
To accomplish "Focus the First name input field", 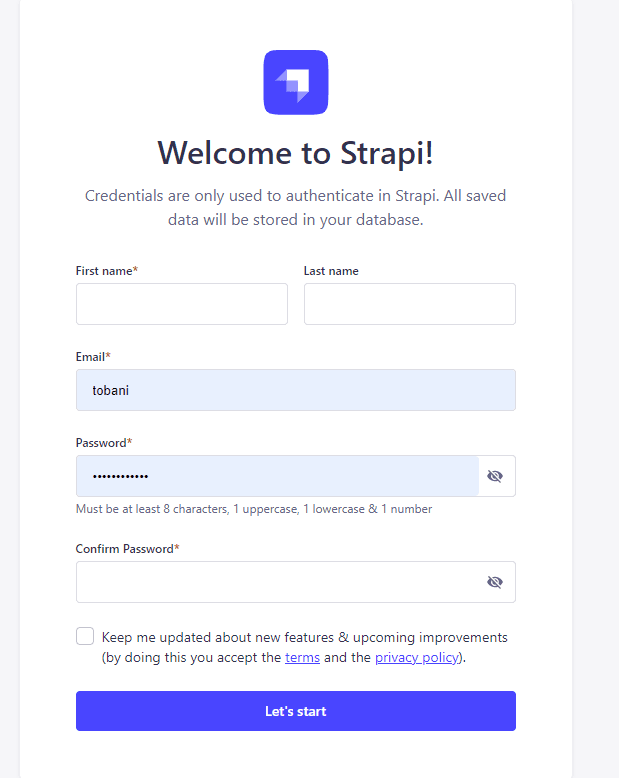I will (182, 304).
